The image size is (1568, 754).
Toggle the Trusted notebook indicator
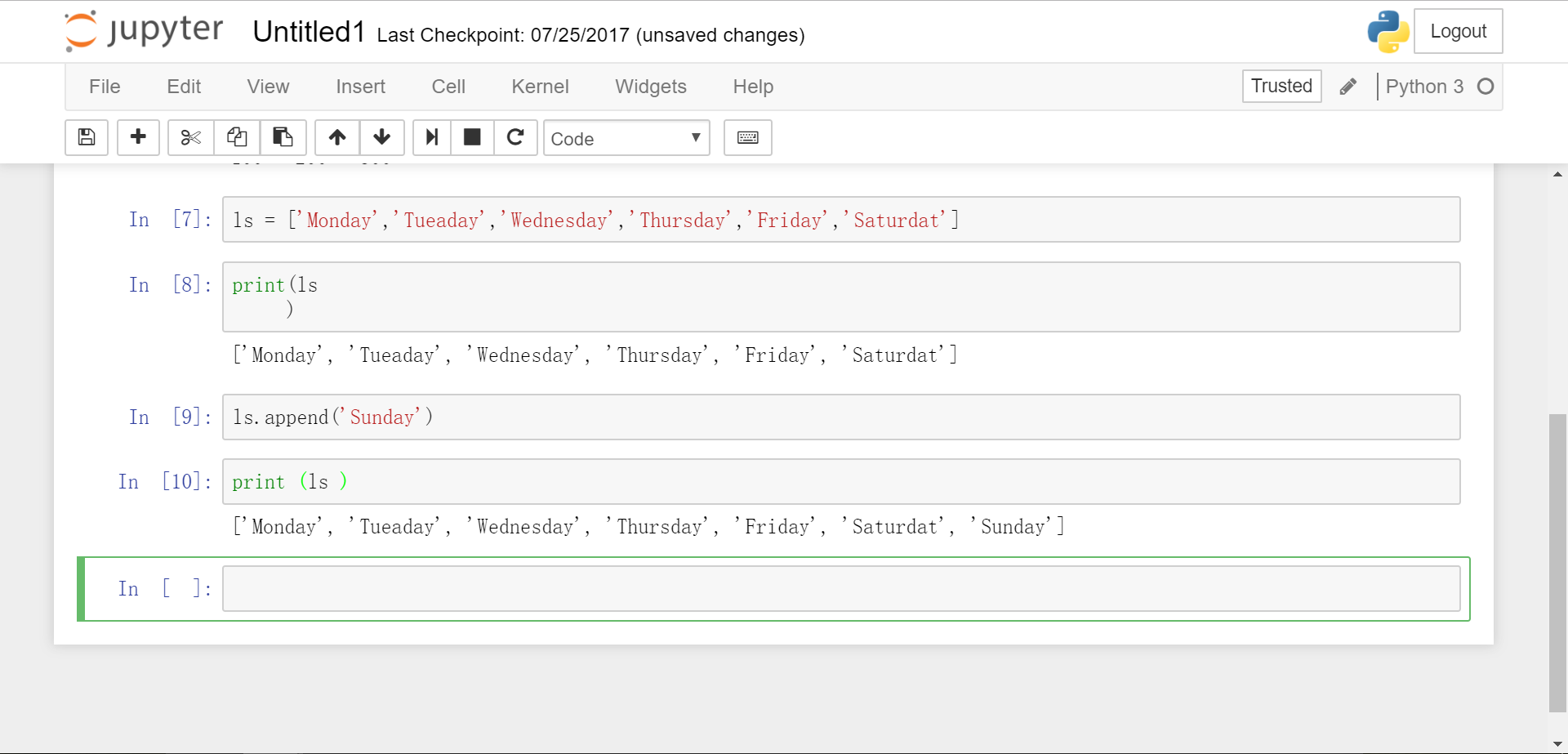click(x=1281, y=86)
